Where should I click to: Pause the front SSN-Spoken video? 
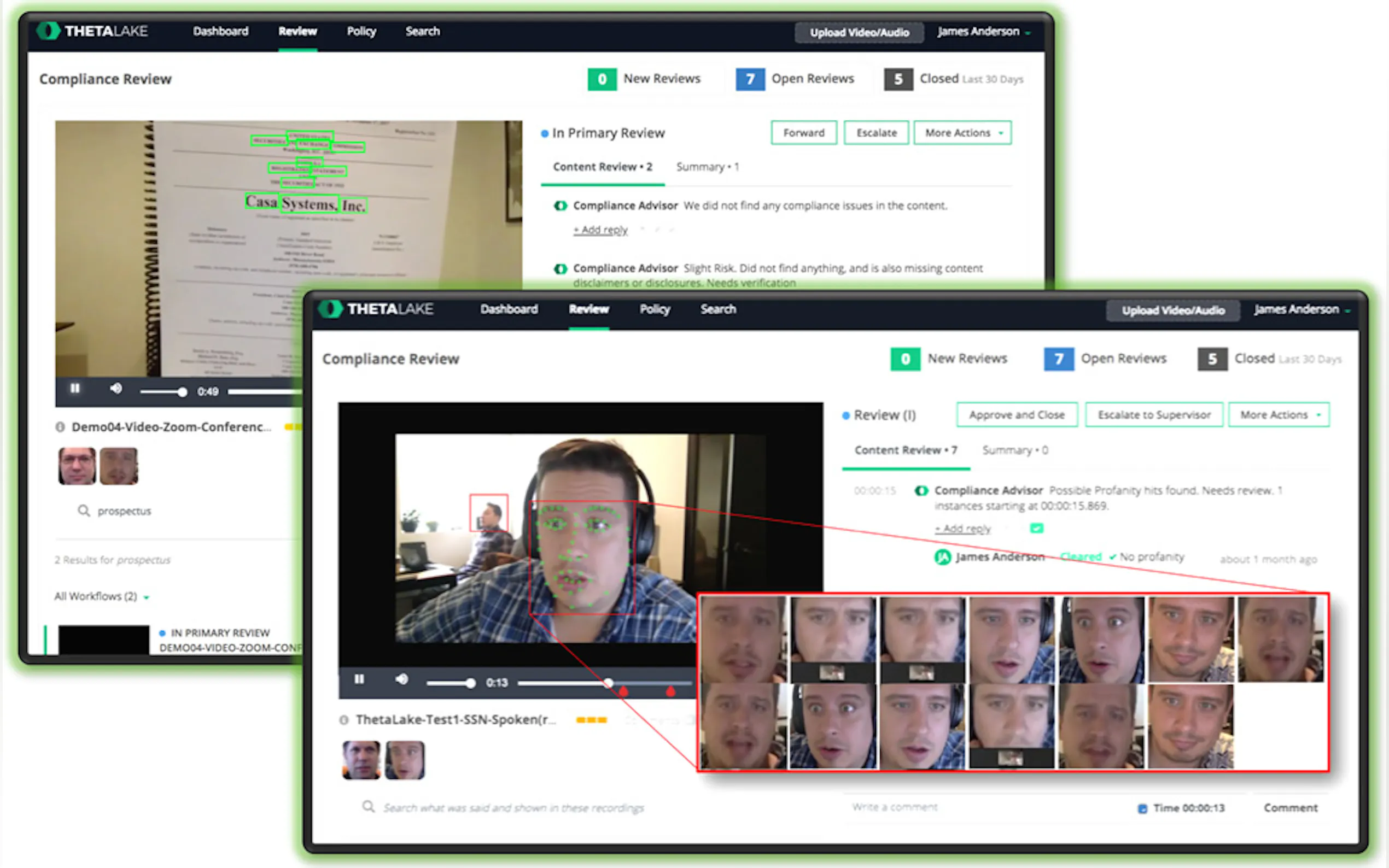tap(359, 680)
